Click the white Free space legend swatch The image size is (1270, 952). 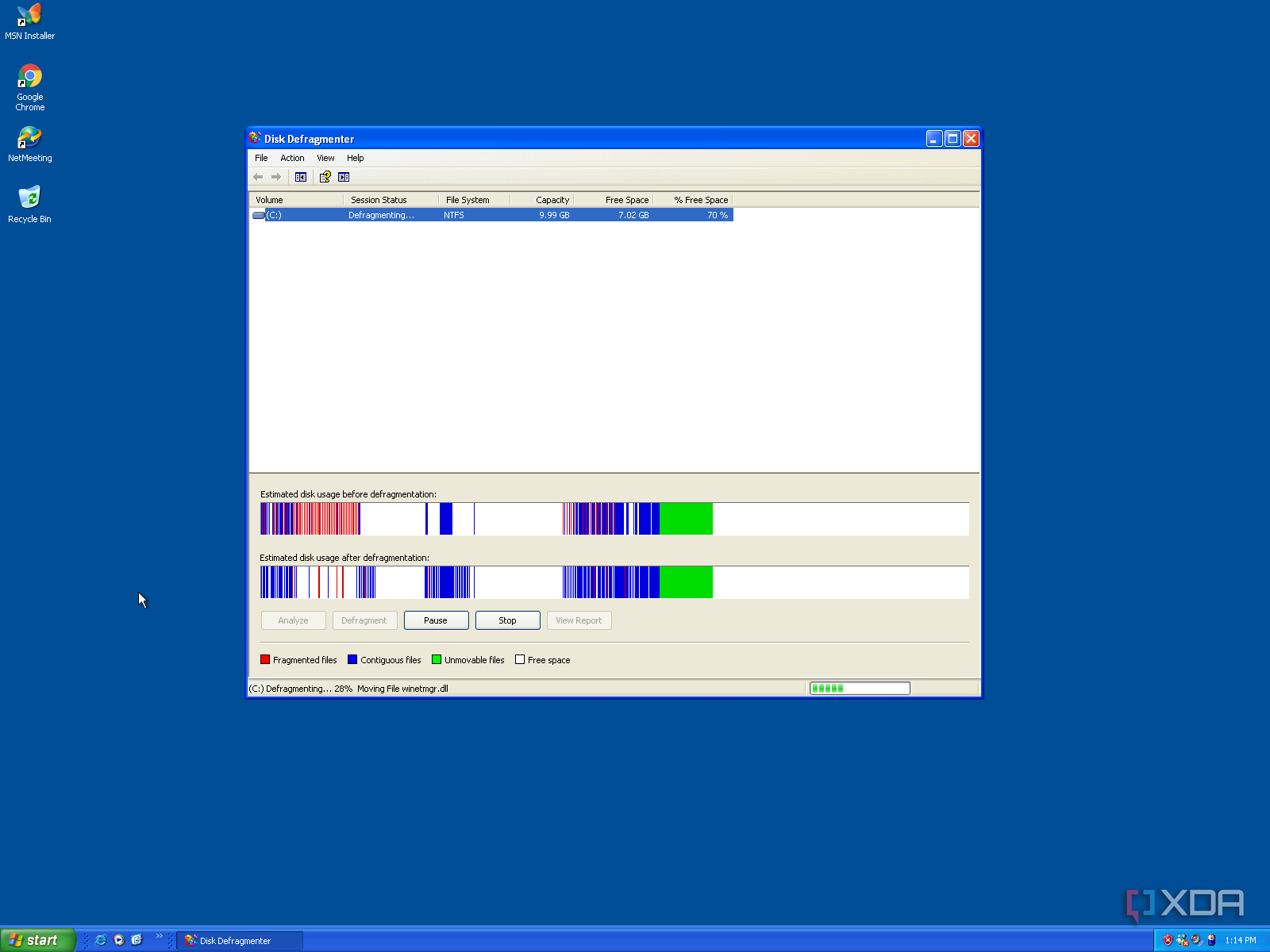coord(520,659)
